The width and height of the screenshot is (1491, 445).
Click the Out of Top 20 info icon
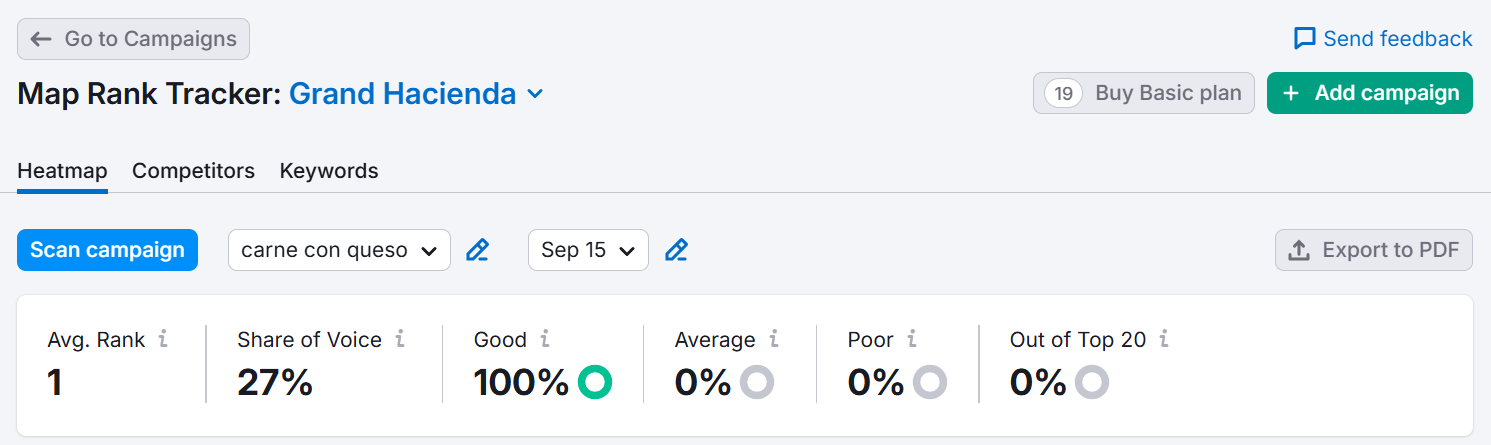(x=1164, y=340)
